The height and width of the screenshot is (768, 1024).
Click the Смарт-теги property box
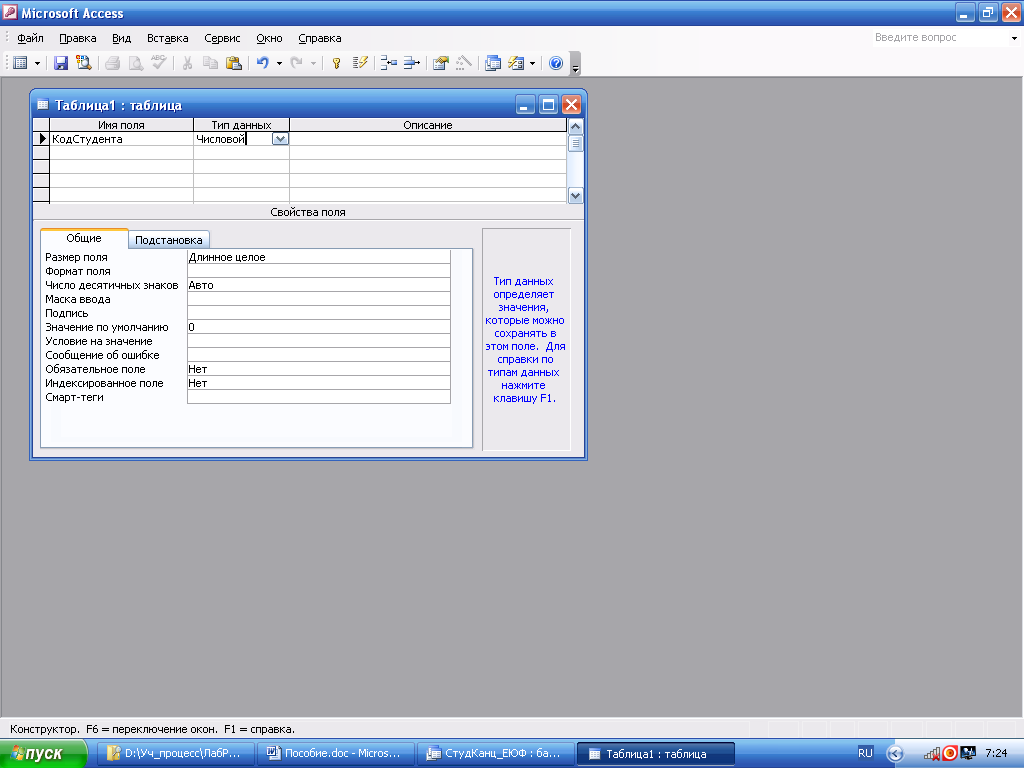[319, 397]
